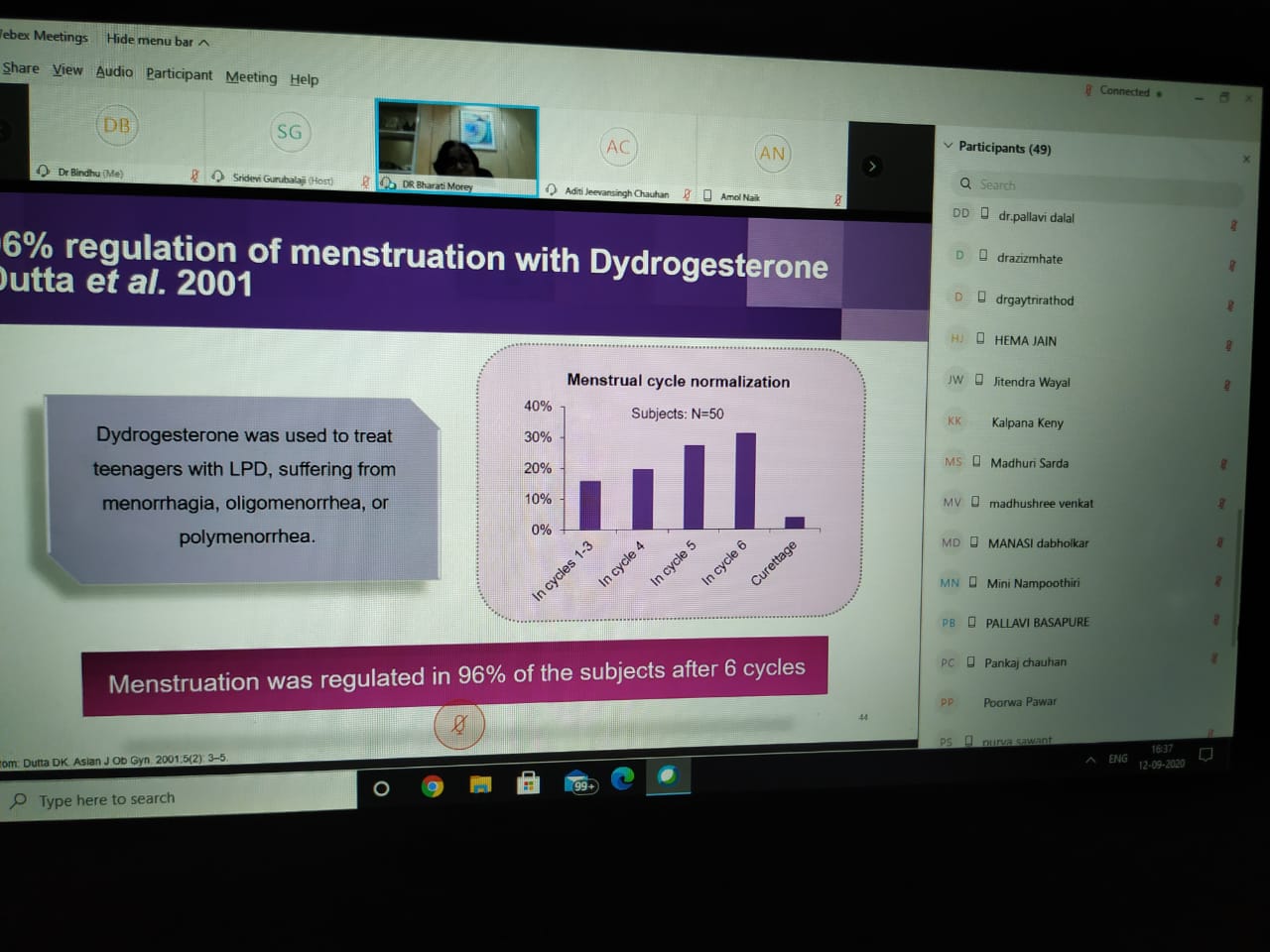This screenshot has width=1270, height=952.
Task: Click the Cortana circle icon
Action: point(381,788)
